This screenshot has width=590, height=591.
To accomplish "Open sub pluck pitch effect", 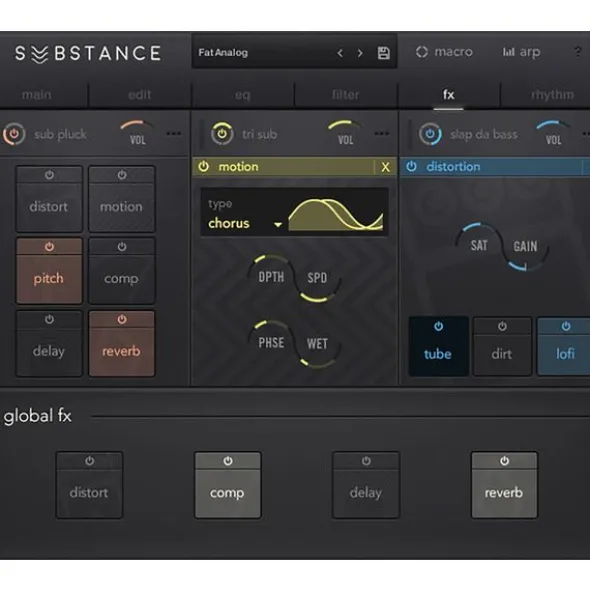I will click(49, 279).
